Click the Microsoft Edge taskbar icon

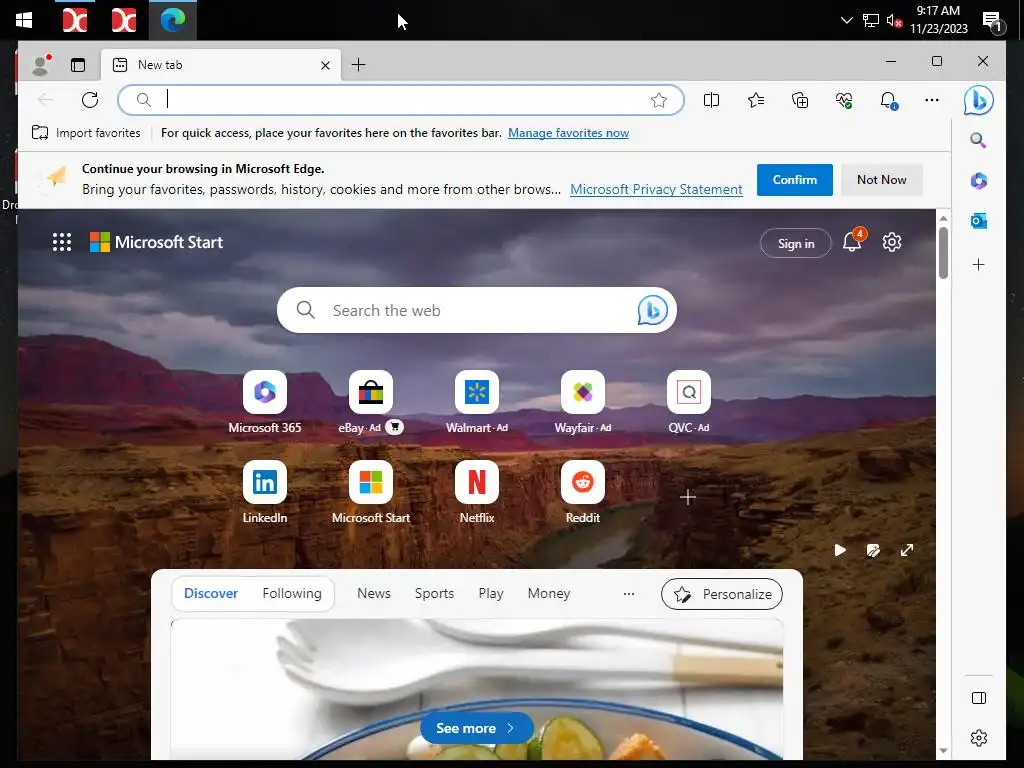pyautogui.click(x=173, y=20)
